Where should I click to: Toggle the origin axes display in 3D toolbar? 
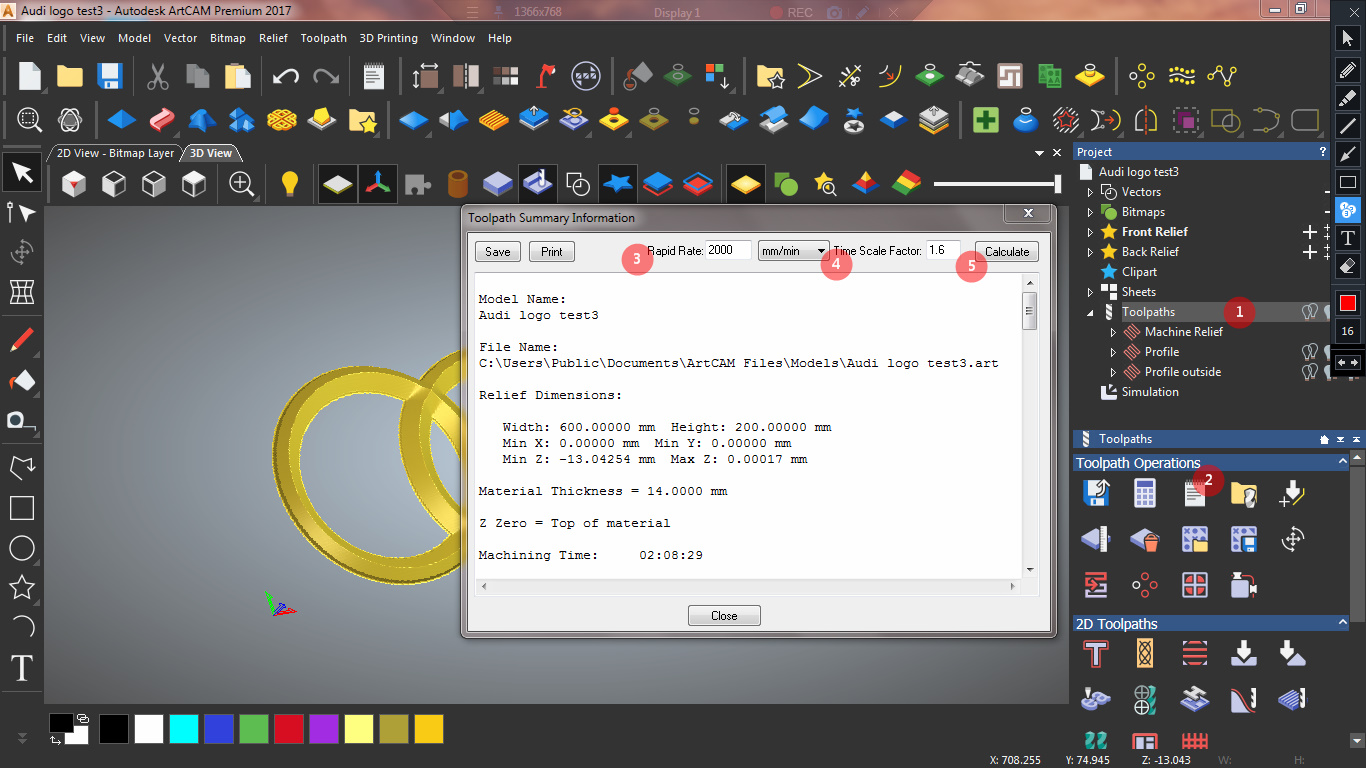click(x=378, y=183)
